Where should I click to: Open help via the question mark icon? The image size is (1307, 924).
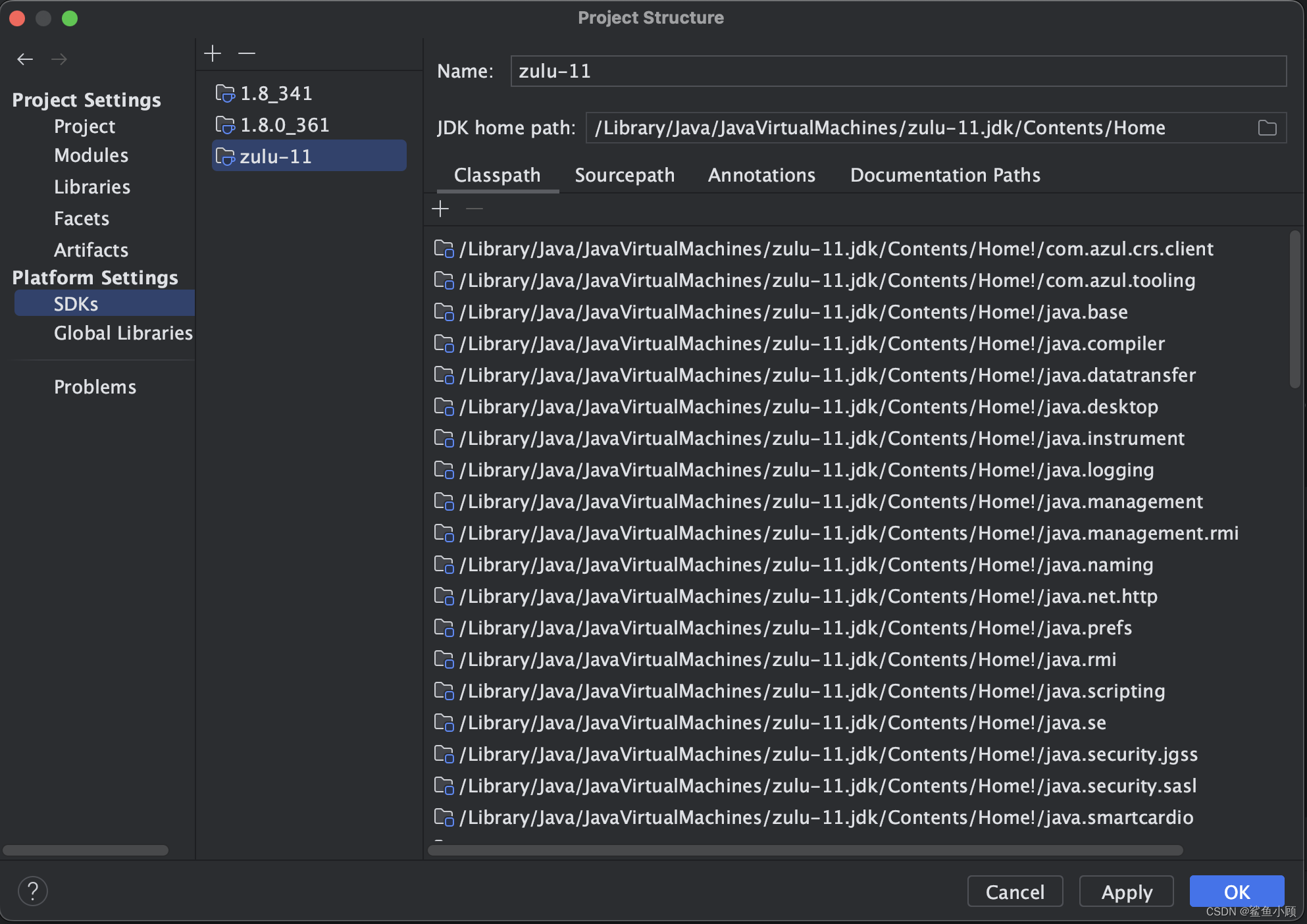coord(33,890)
